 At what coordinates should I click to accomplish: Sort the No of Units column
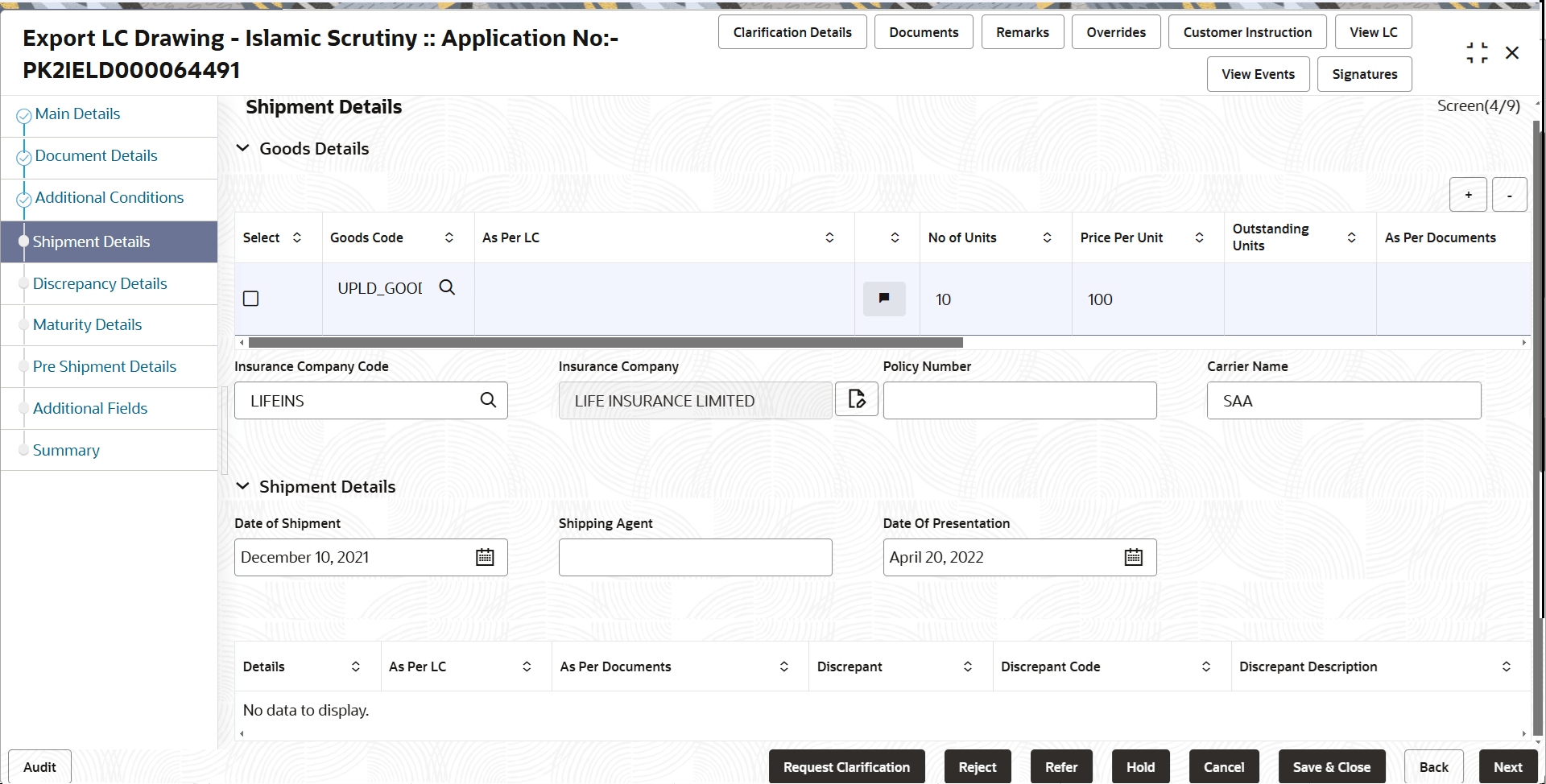1047,237
